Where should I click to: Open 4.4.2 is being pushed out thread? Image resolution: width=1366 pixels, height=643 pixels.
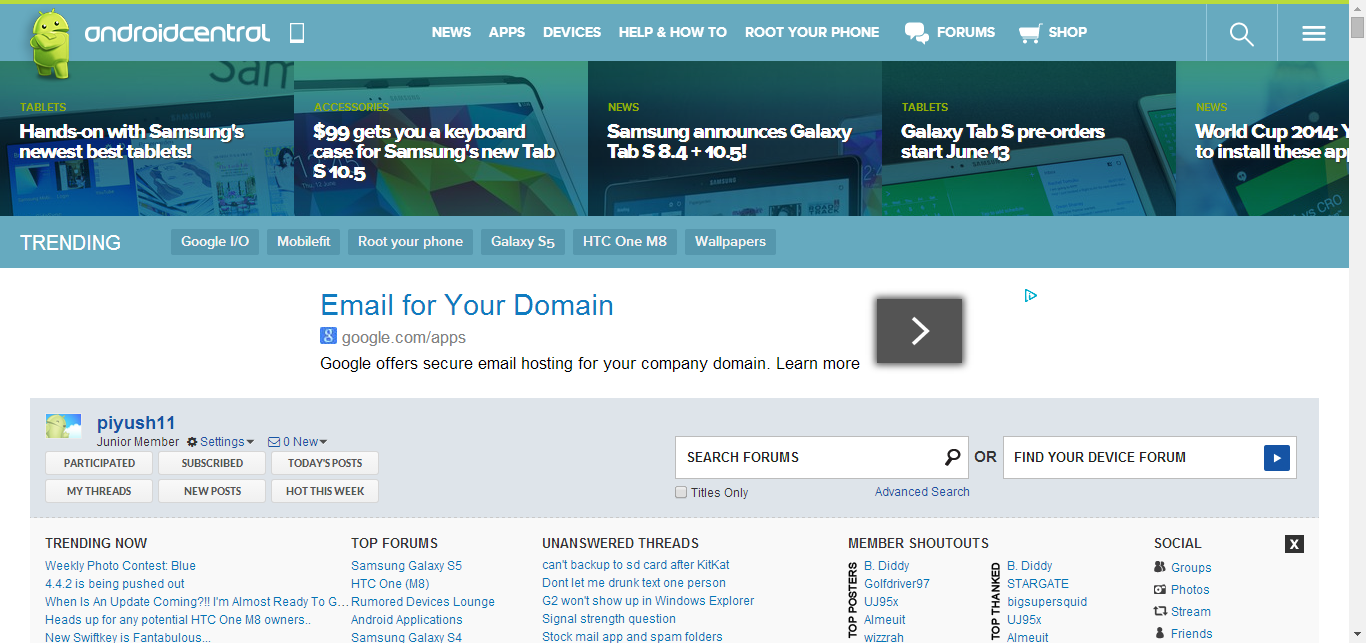click(115, 584)
